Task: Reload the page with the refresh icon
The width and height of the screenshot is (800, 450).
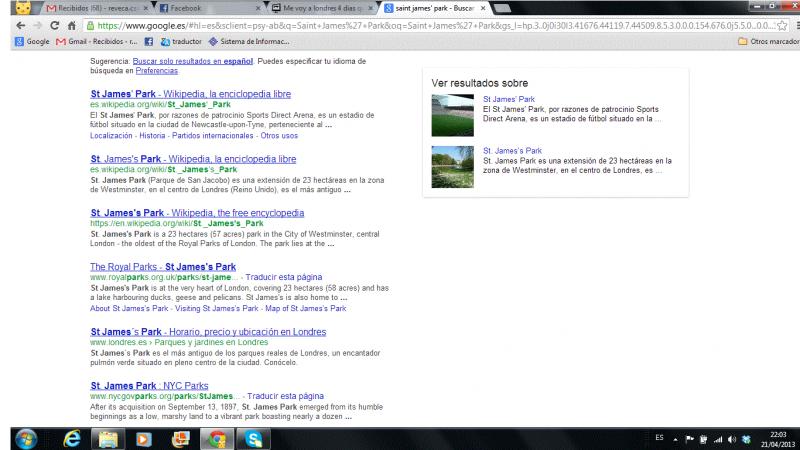Action: coord(55,26)
